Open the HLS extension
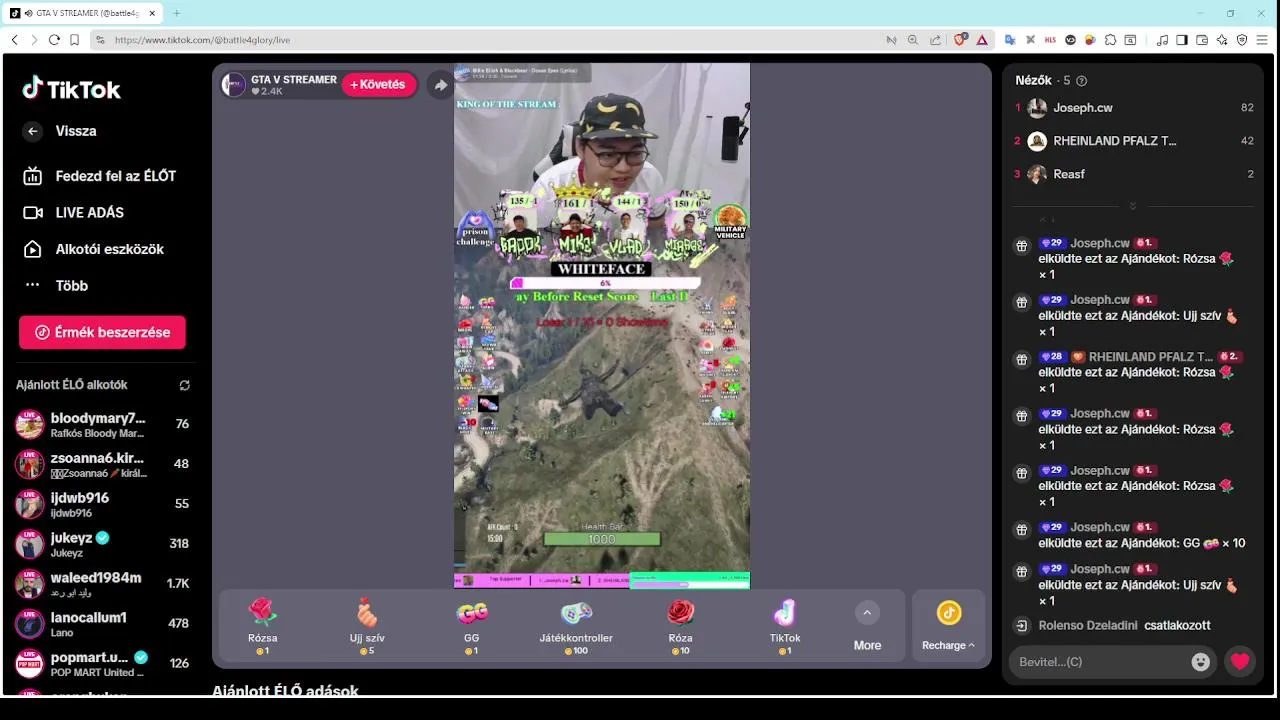This screenshot has height=720, width=1280. coord(1050,40)
